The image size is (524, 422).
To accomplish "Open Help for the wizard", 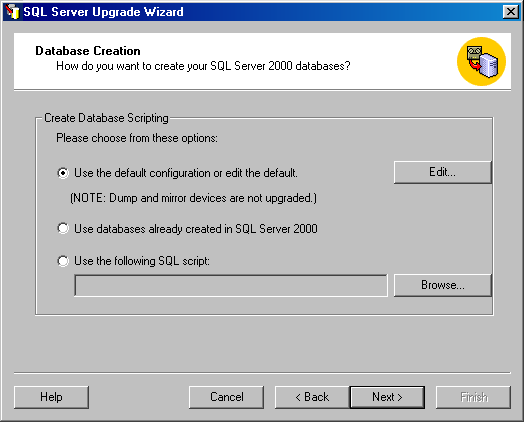I will [x=51, y=397].
